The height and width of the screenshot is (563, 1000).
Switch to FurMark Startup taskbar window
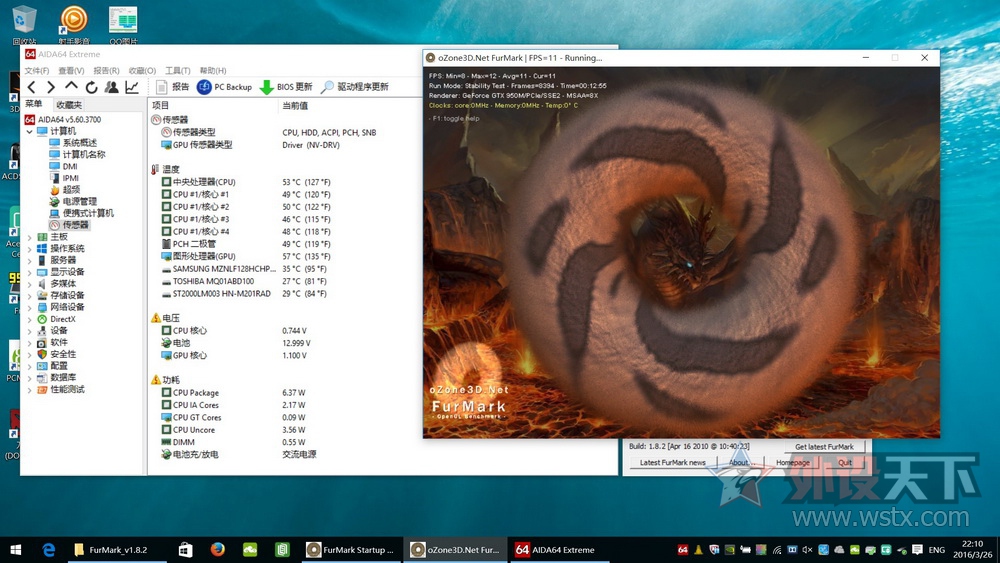351,550
